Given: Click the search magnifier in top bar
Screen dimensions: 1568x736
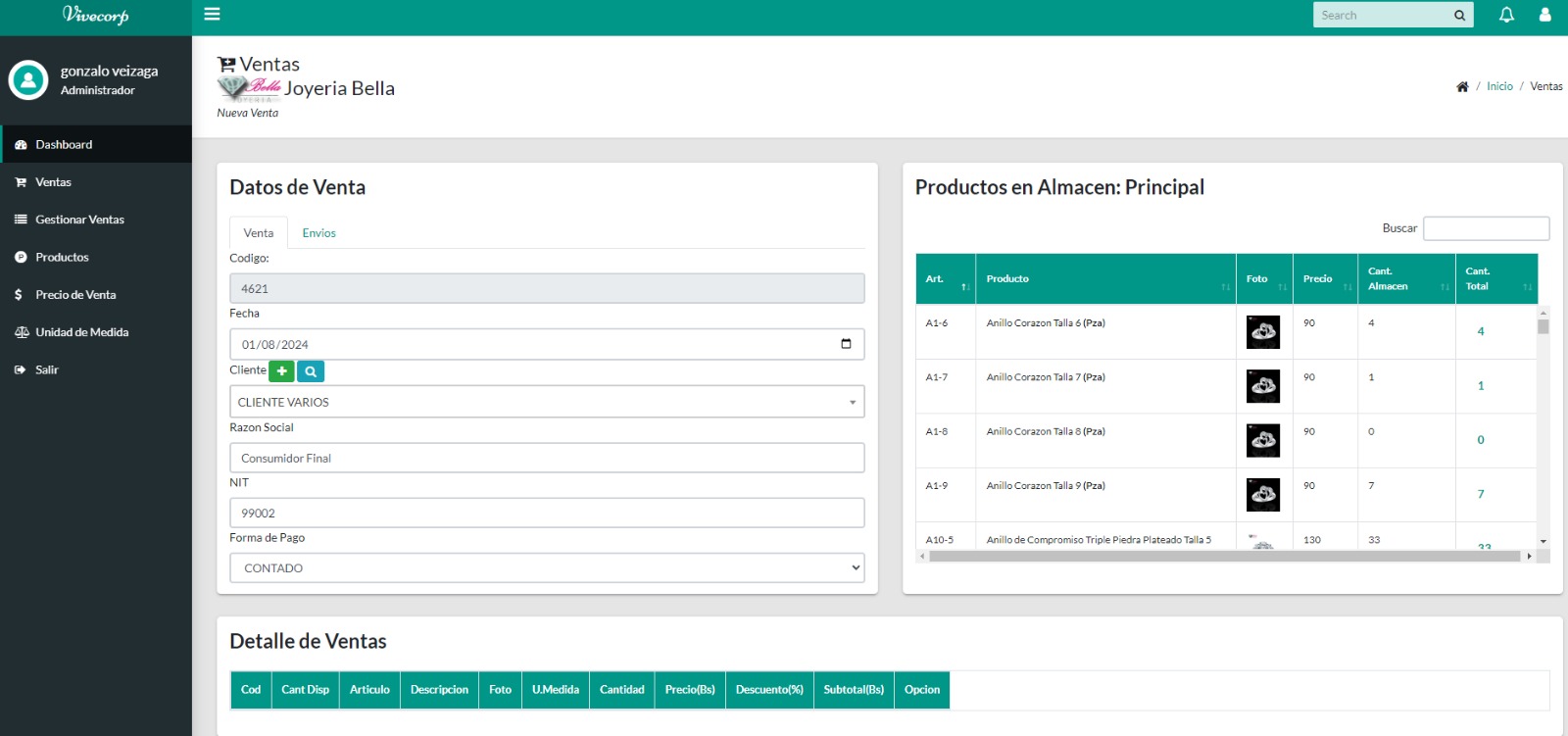Looking at the screenshot, I should tap(1459, 16).
